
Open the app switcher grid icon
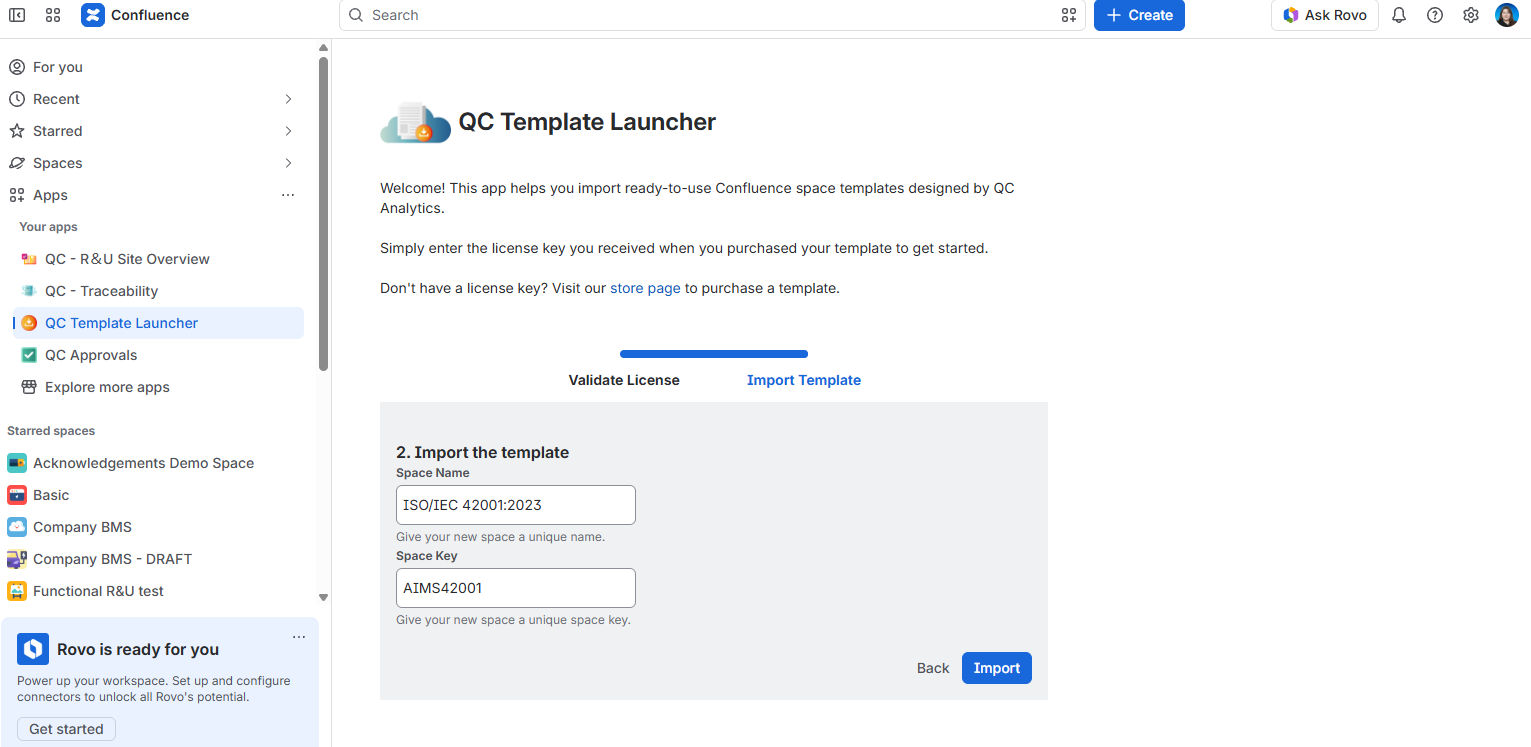[x=53, y=15]
